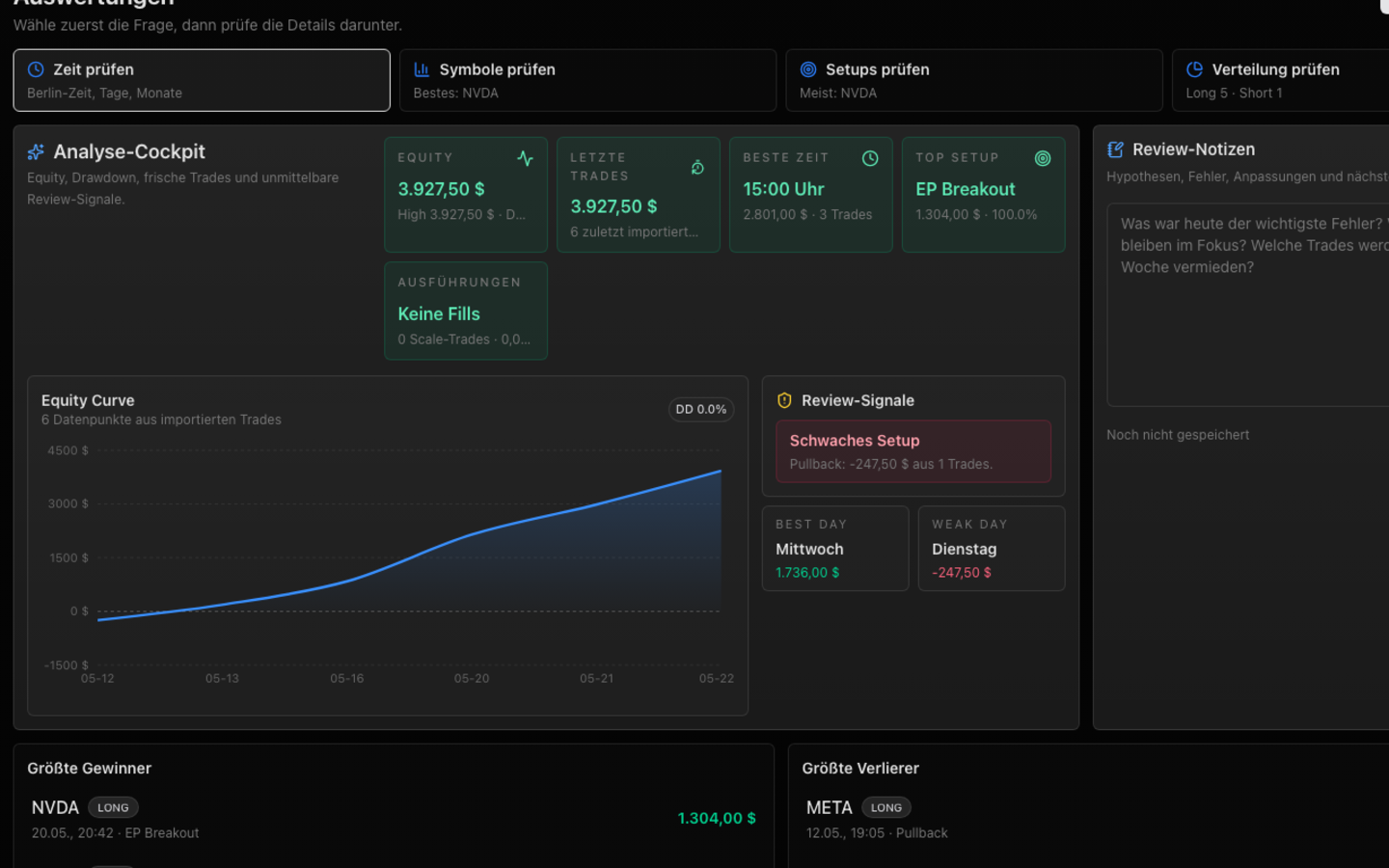Click the bar chart icon in Symbole prüfen

422,69
